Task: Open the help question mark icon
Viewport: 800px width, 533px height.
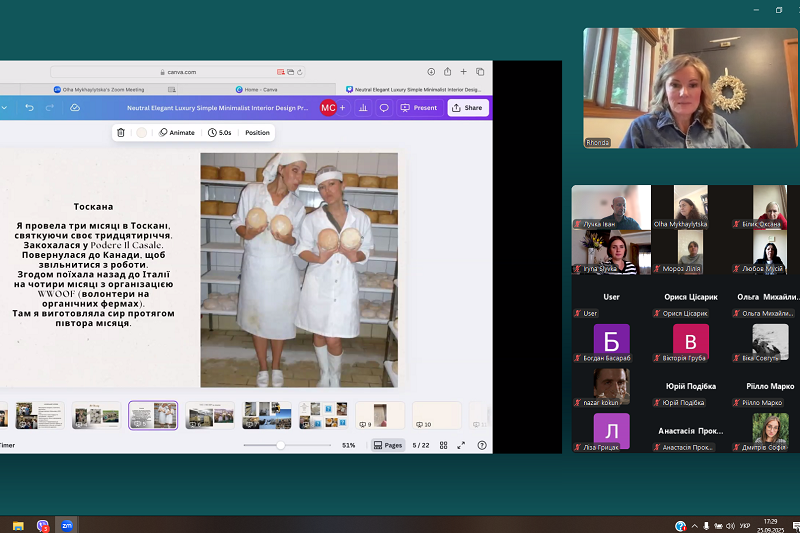Action: click(482, 445)
